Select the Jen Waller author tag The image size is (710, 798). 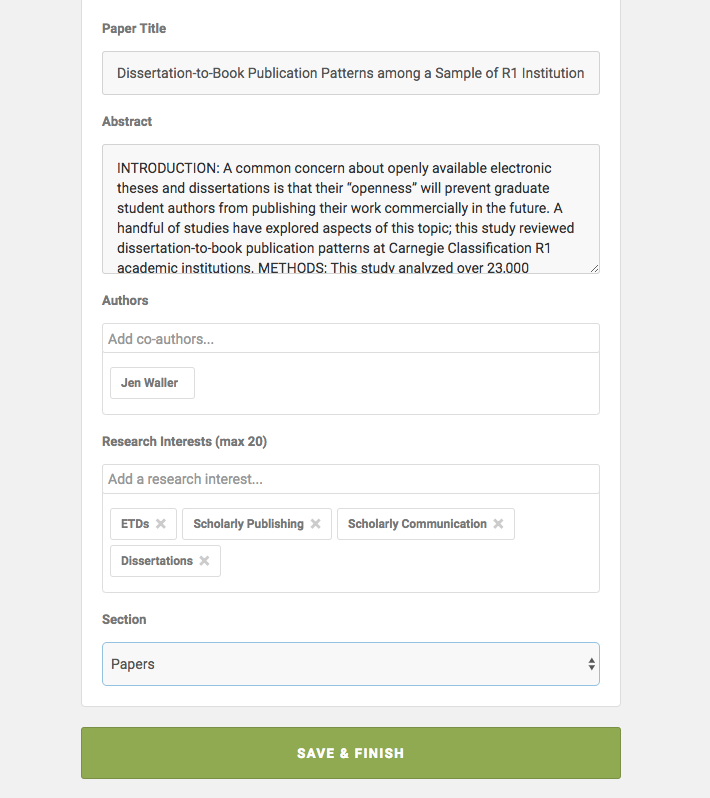tap(151, 383)
